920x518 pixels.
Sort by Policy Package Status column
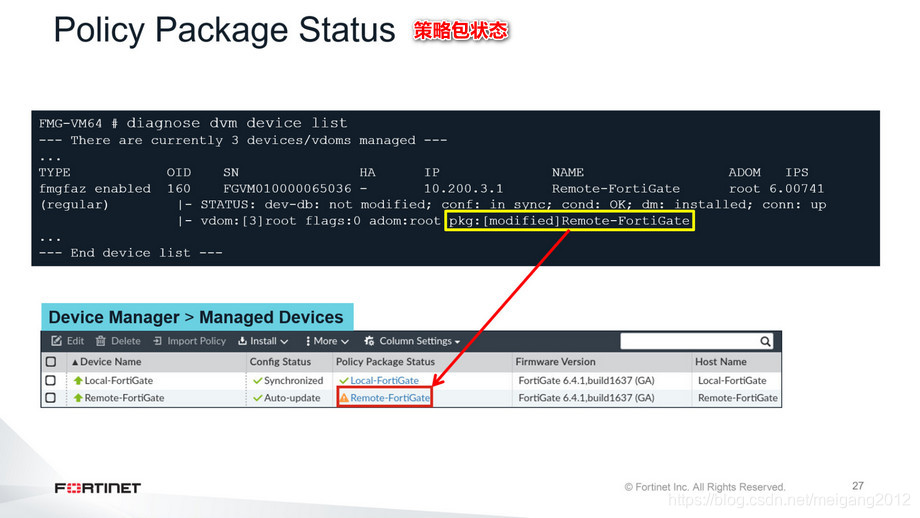pos(385,362)
